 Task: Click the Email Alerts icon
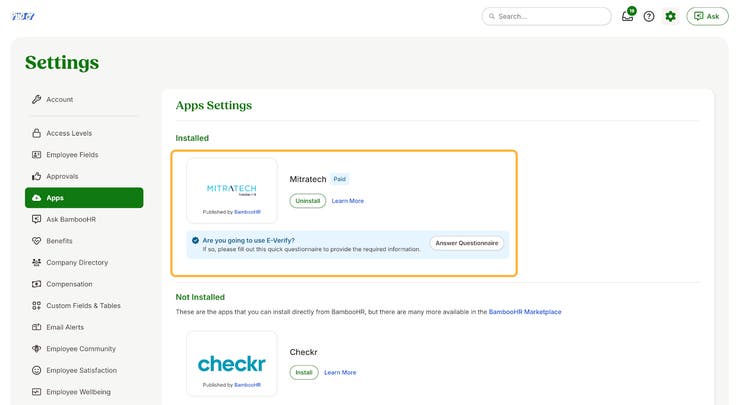click(x=36, y=327)
